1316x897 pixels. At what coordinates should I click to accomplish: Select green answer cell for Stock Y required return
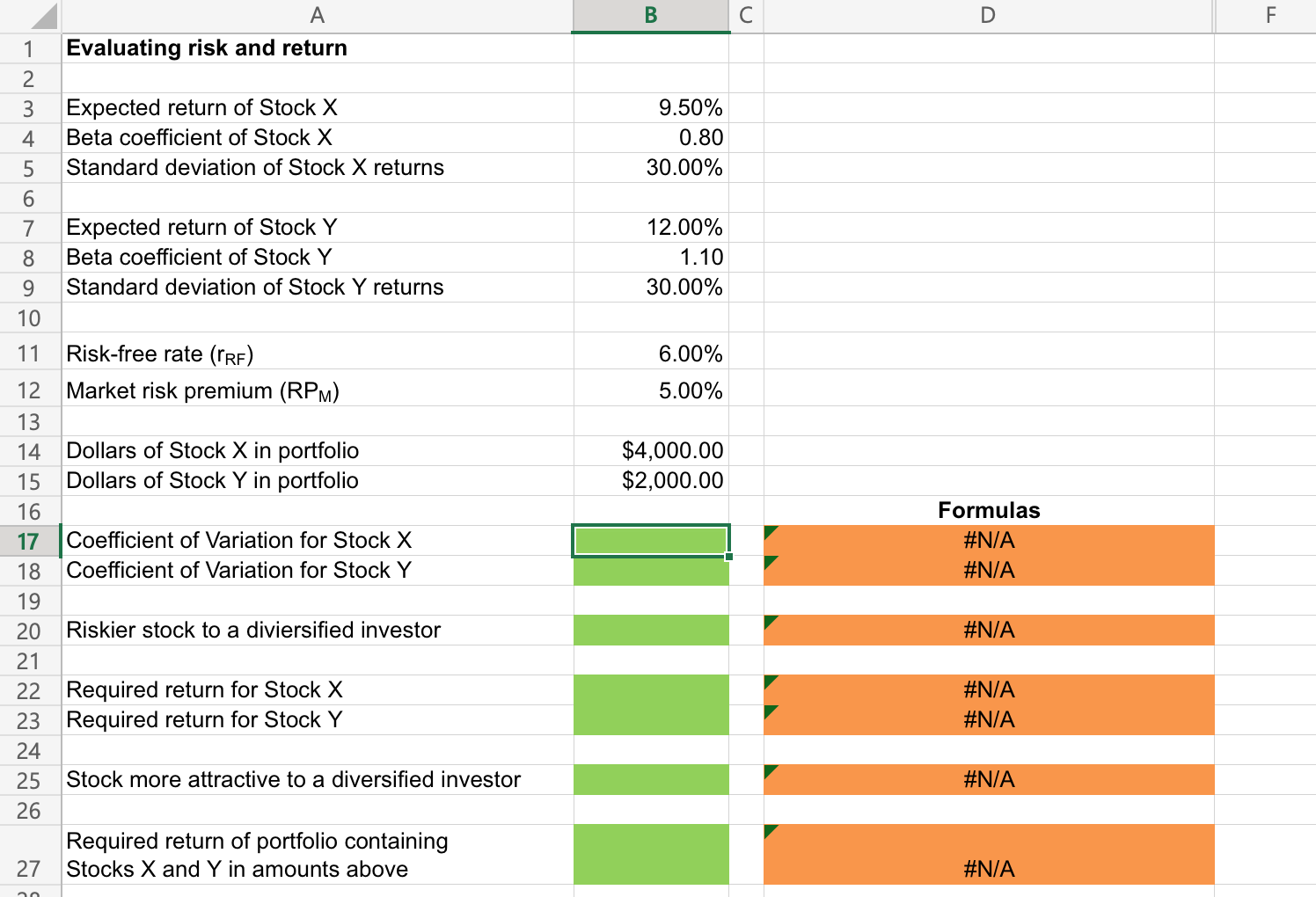tap(651, 720)
